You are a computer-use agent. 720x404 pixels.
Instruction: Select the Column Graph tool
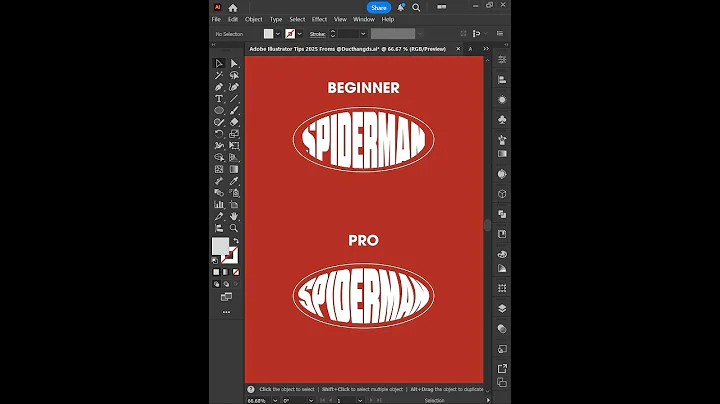[x=219, y=205]
